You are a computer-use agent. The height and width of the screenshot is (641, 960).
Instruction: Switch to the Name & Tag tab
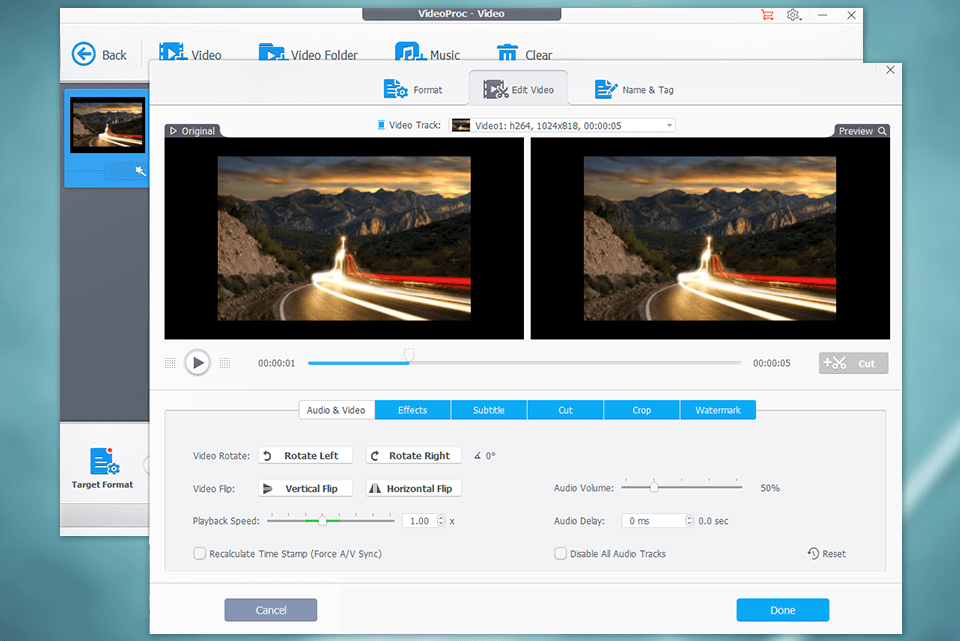634,89
